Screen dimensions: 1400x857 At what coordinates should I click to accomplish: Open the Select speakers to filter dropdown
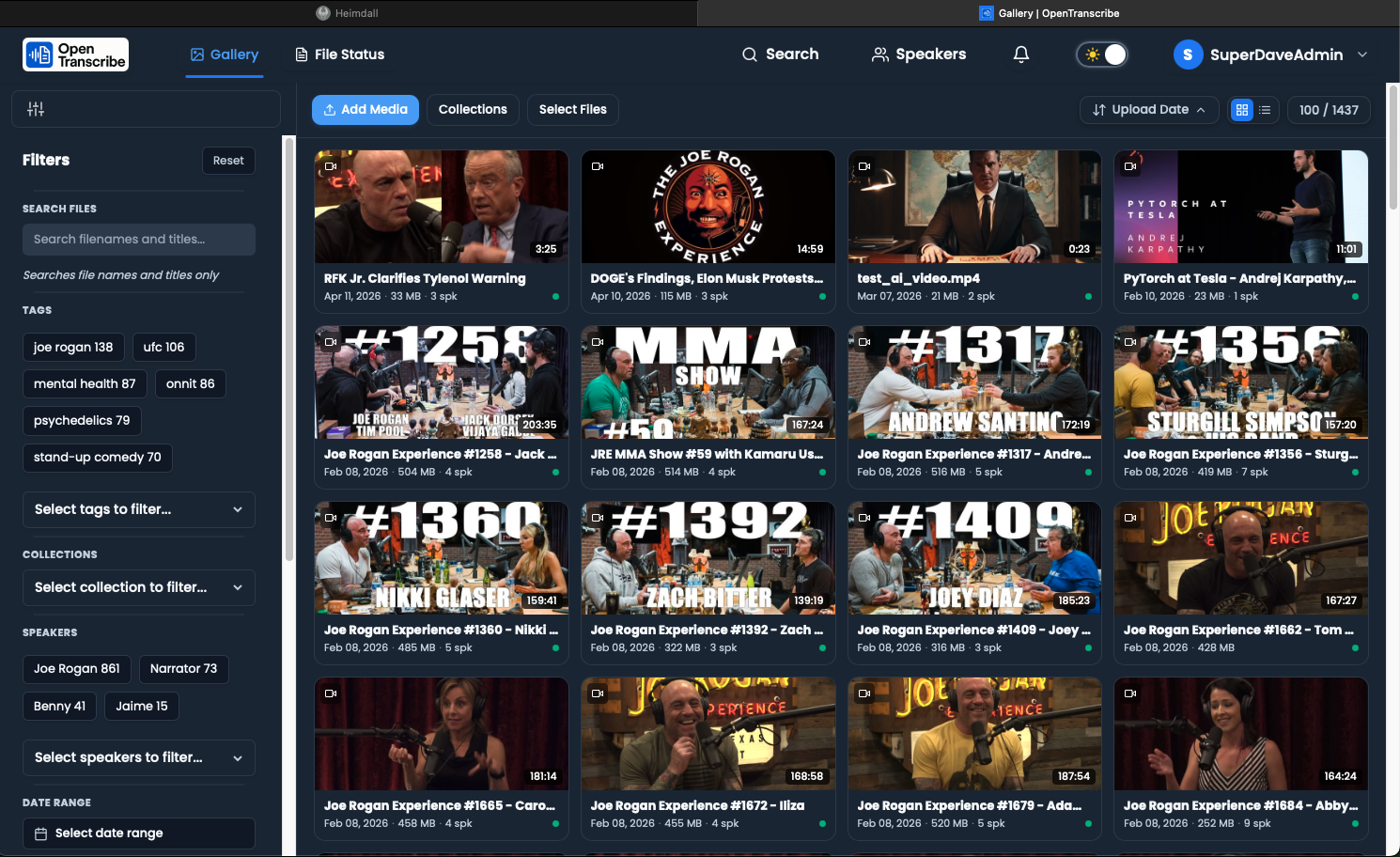click(x=139, y=757)
